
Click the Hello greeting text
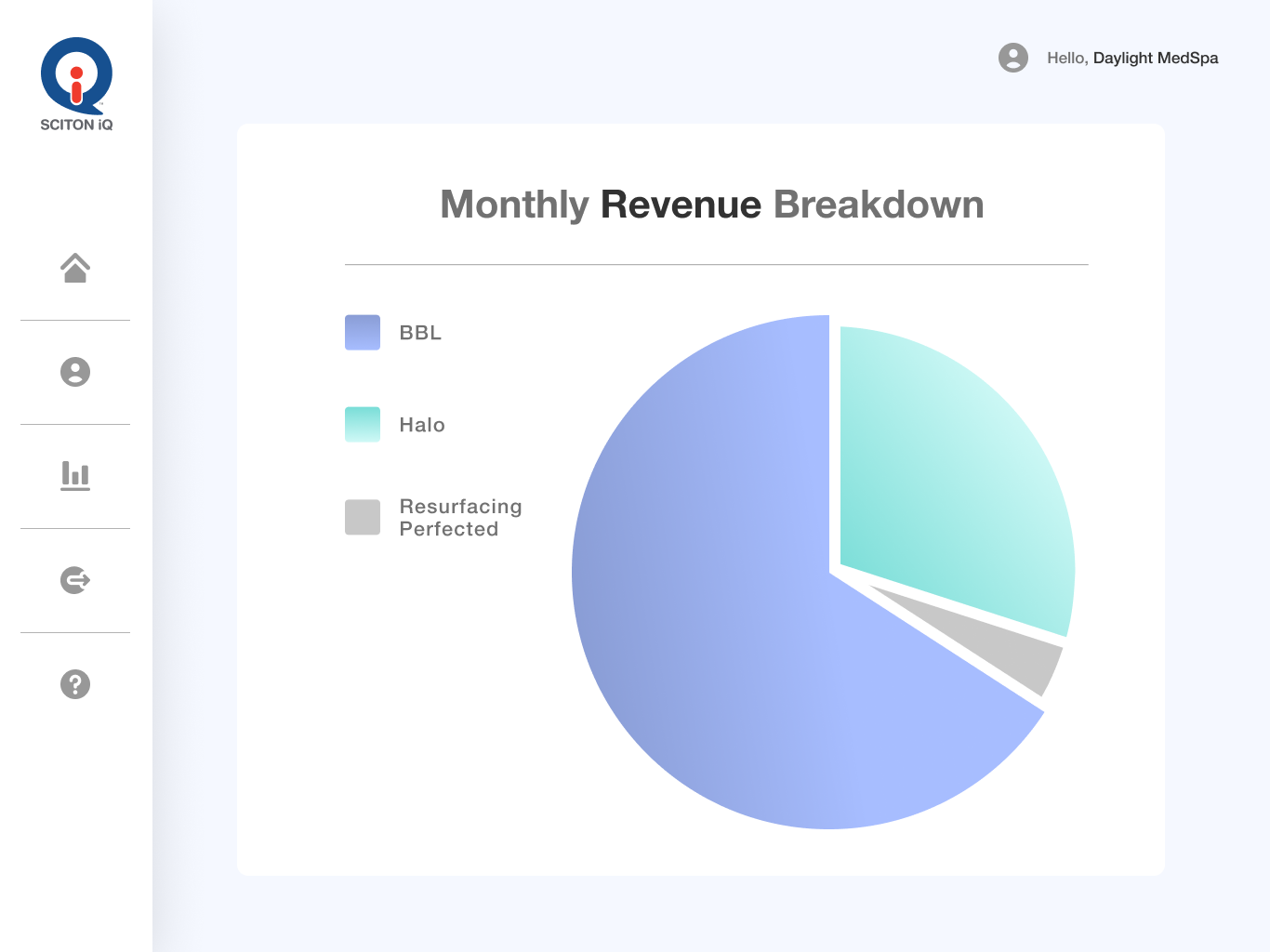coord(1066,58)
